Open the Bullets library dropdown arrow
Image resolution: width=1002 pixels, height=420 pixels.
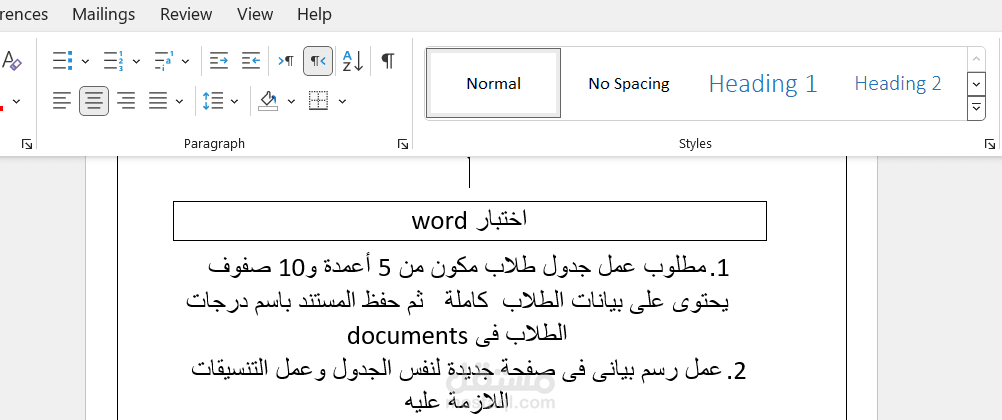[85, 61]
